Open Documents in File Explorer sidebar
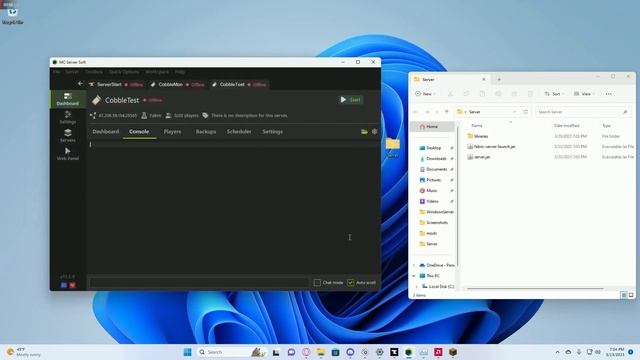The height and width of the screenshot is (360, 640). point(436,169)
